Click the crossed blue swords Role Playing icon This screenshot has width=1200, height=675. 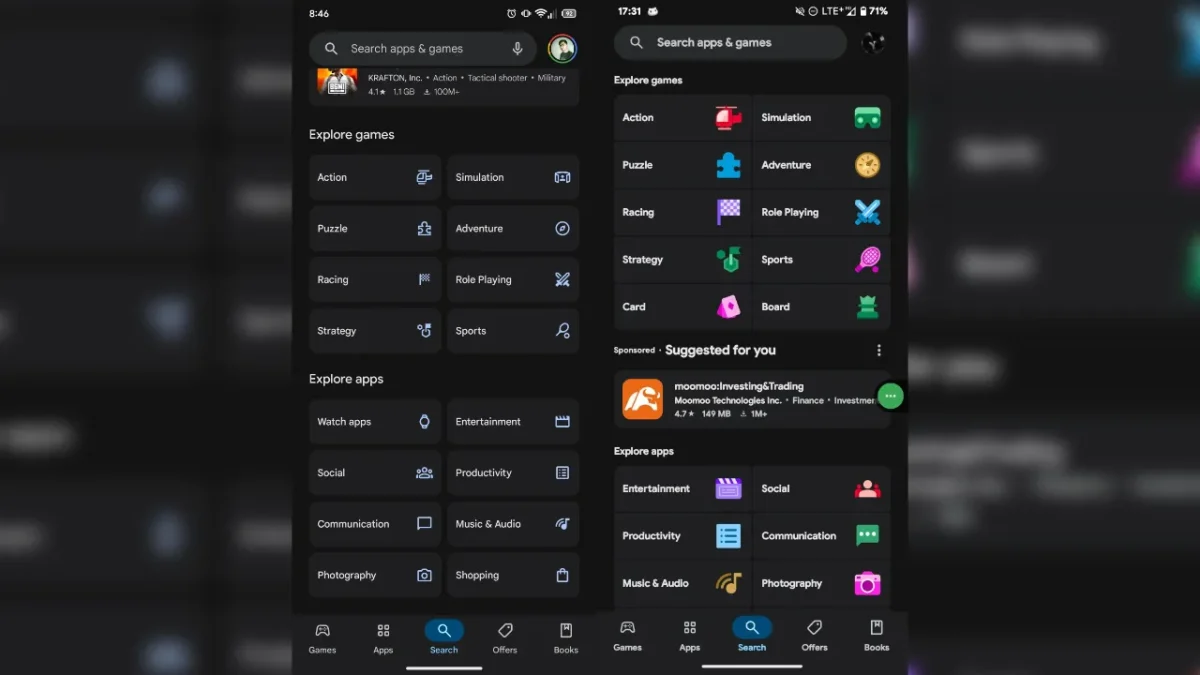coord(867,212)
